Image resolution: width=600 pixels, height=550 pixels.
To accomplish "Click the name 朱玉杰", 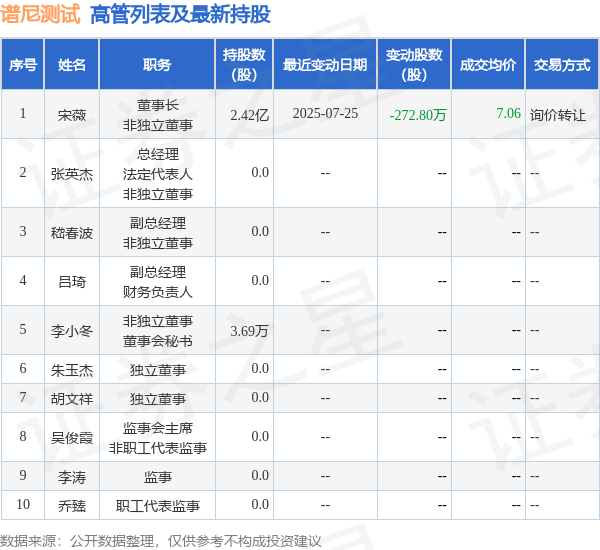I will (x=72, y=370).
